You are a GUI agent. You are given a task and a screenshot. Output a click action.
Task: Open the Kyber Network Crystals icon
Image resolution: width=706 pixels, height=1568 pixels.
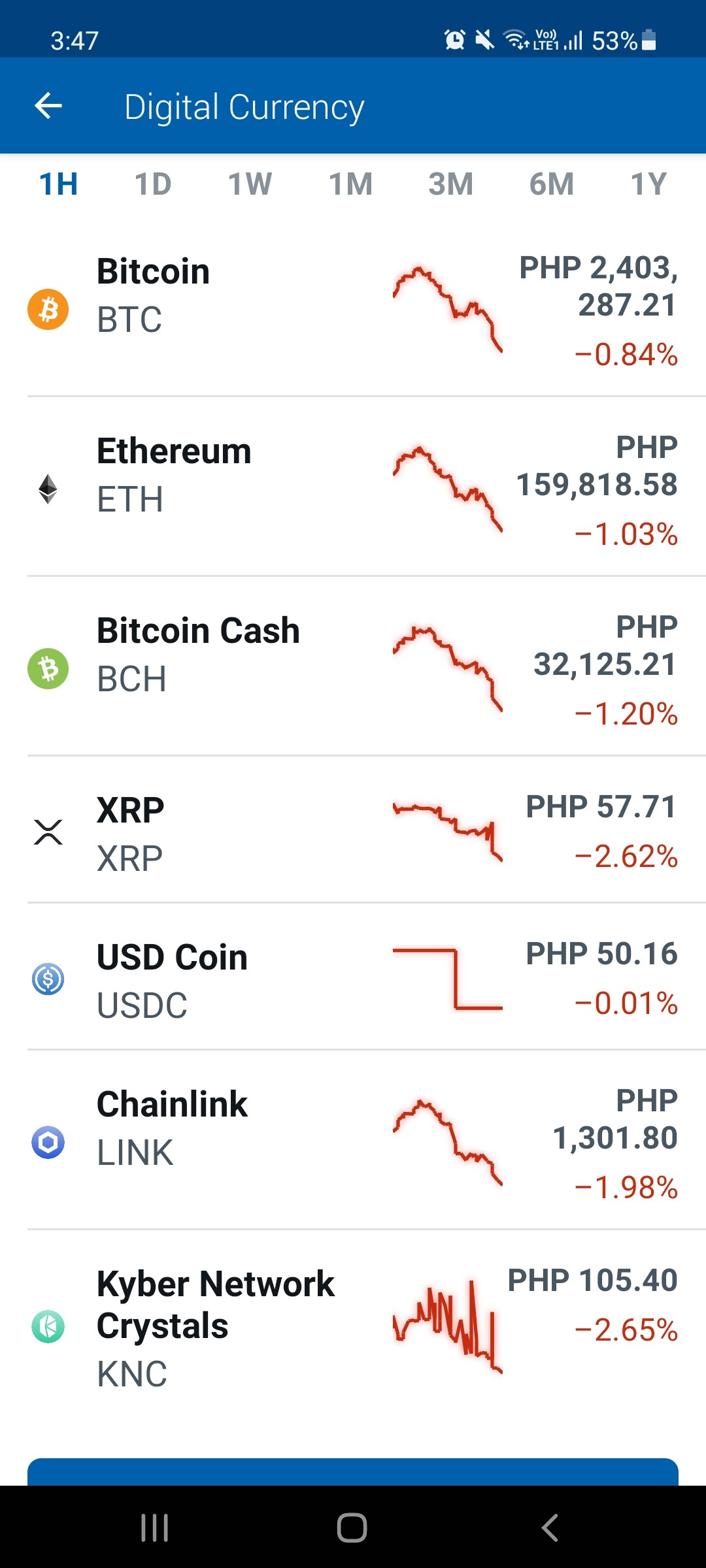click(x=48, y=1326)
